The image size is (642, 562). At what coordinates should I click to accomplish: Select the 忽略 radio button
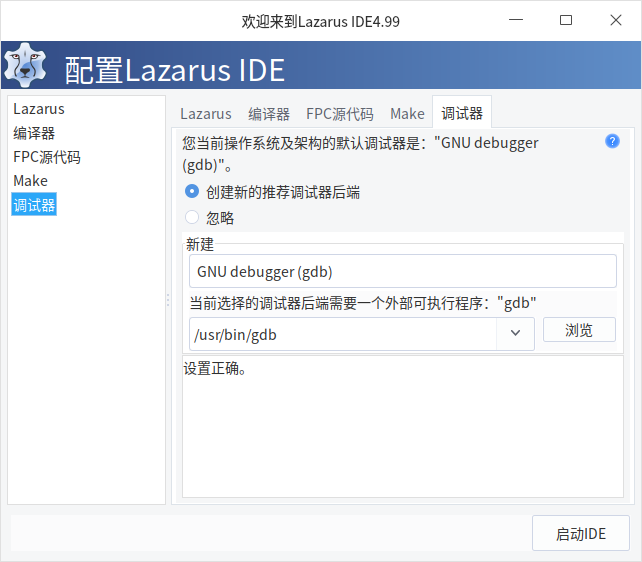pyautogui.click(x=192, y=217)
